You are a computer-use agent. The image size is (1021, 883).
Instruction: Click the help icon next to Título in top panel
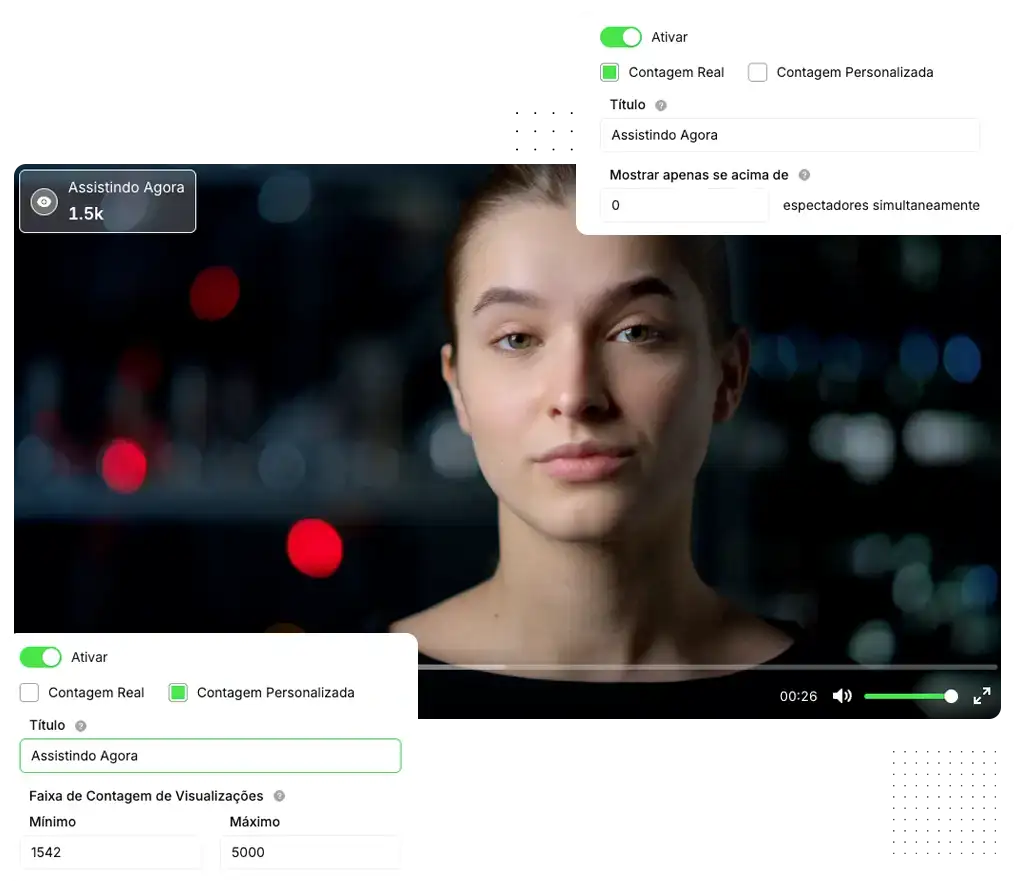click(661, 105)
